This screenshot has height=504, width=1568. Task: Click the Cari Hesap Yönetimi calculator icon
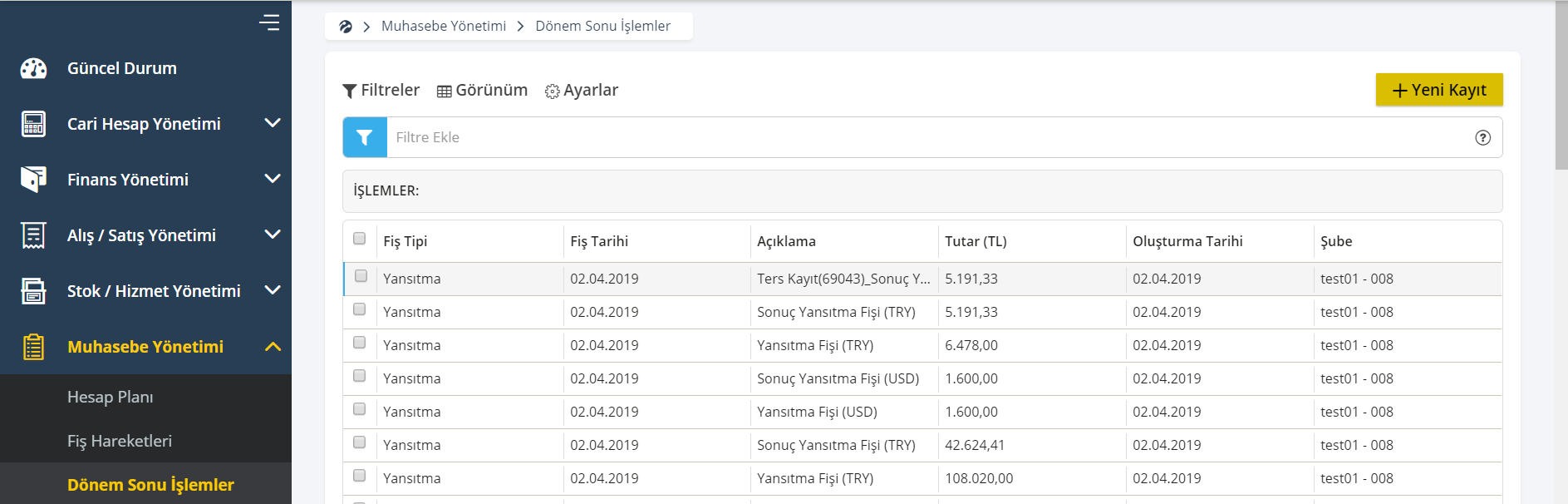pyautogui.click(x=33, y=124)
